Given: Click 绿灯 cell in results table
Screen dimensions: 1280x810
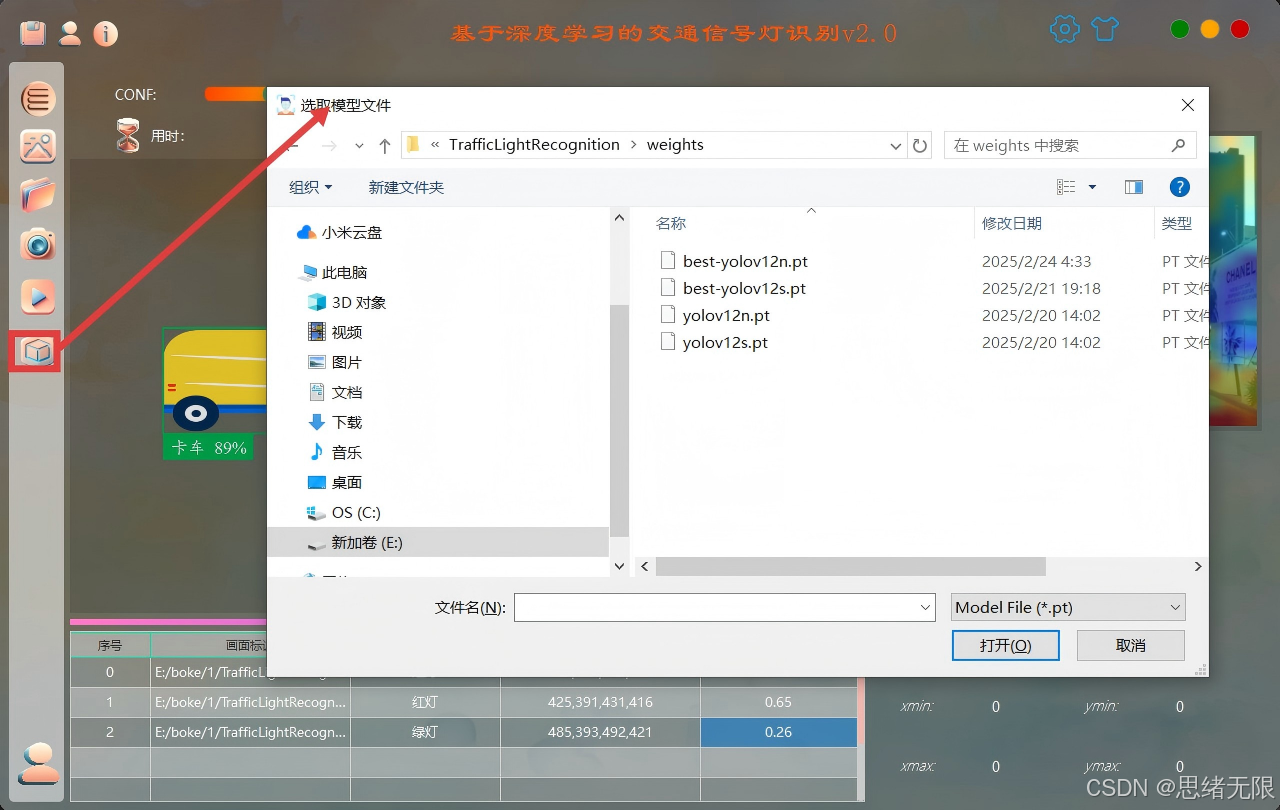Looking at the screenshot, I should point(425,732).
